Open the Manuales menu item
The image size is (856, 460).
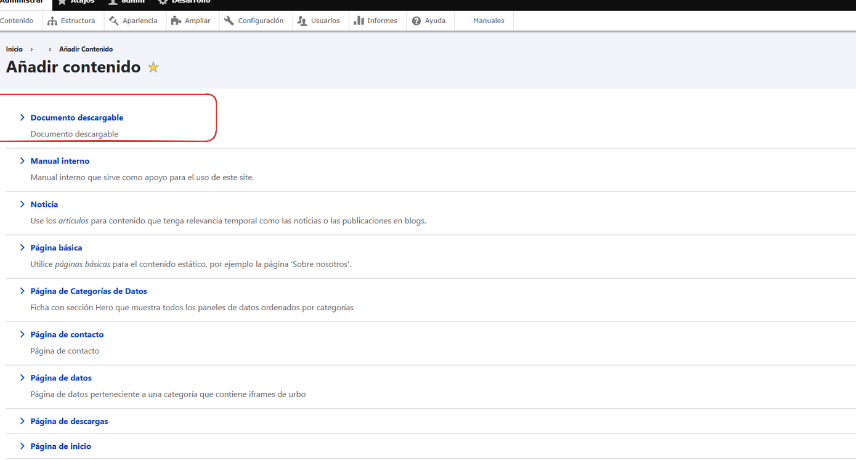pos(488,21)
